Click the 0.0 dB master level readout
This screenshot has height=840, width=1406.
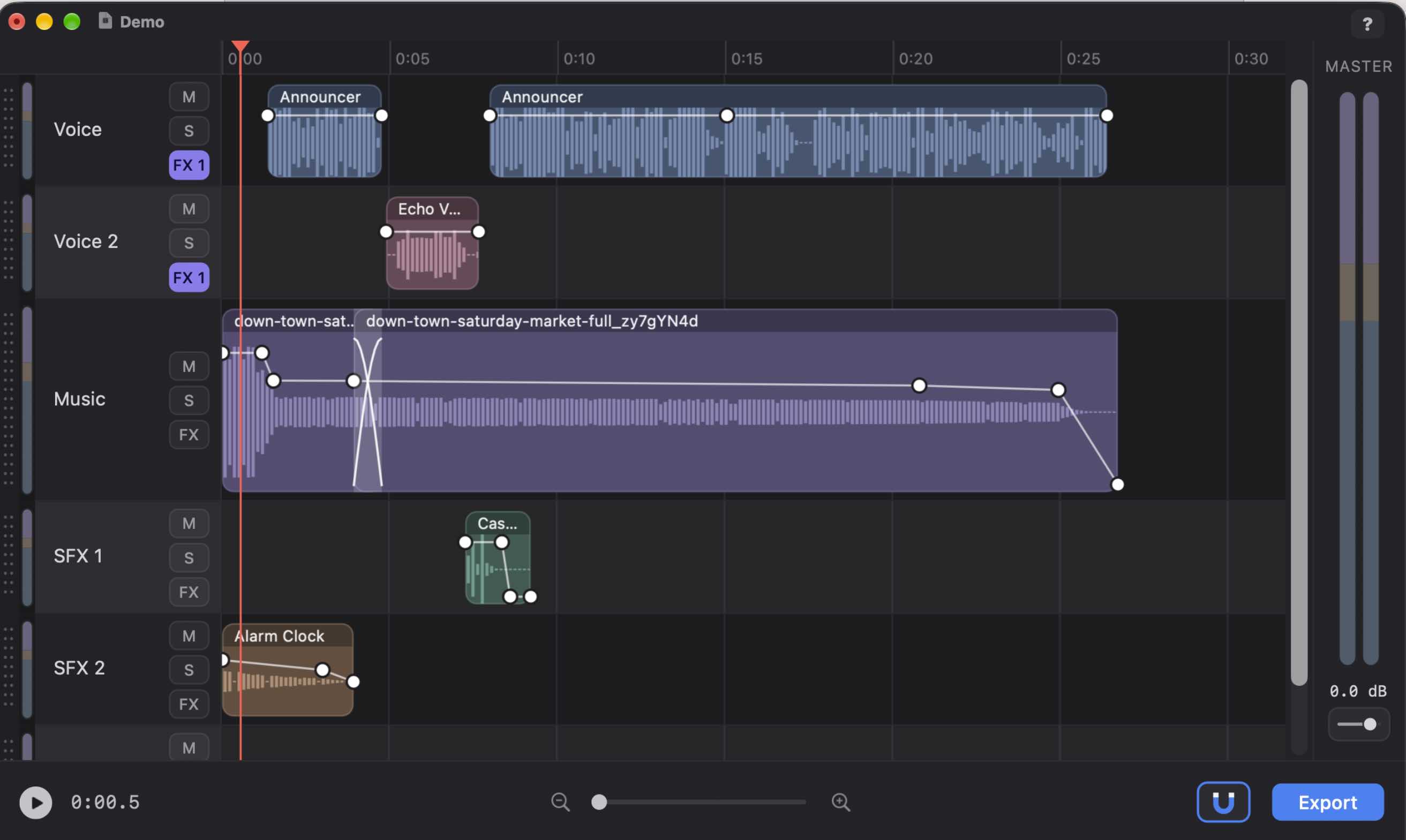[1358, 691]
